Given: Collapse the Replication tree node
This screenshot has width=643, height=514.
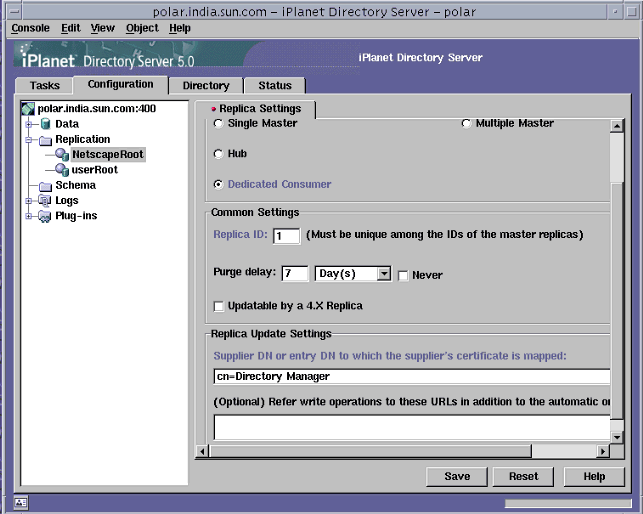Looking at the screenshot, I should (x=29, y=140).
